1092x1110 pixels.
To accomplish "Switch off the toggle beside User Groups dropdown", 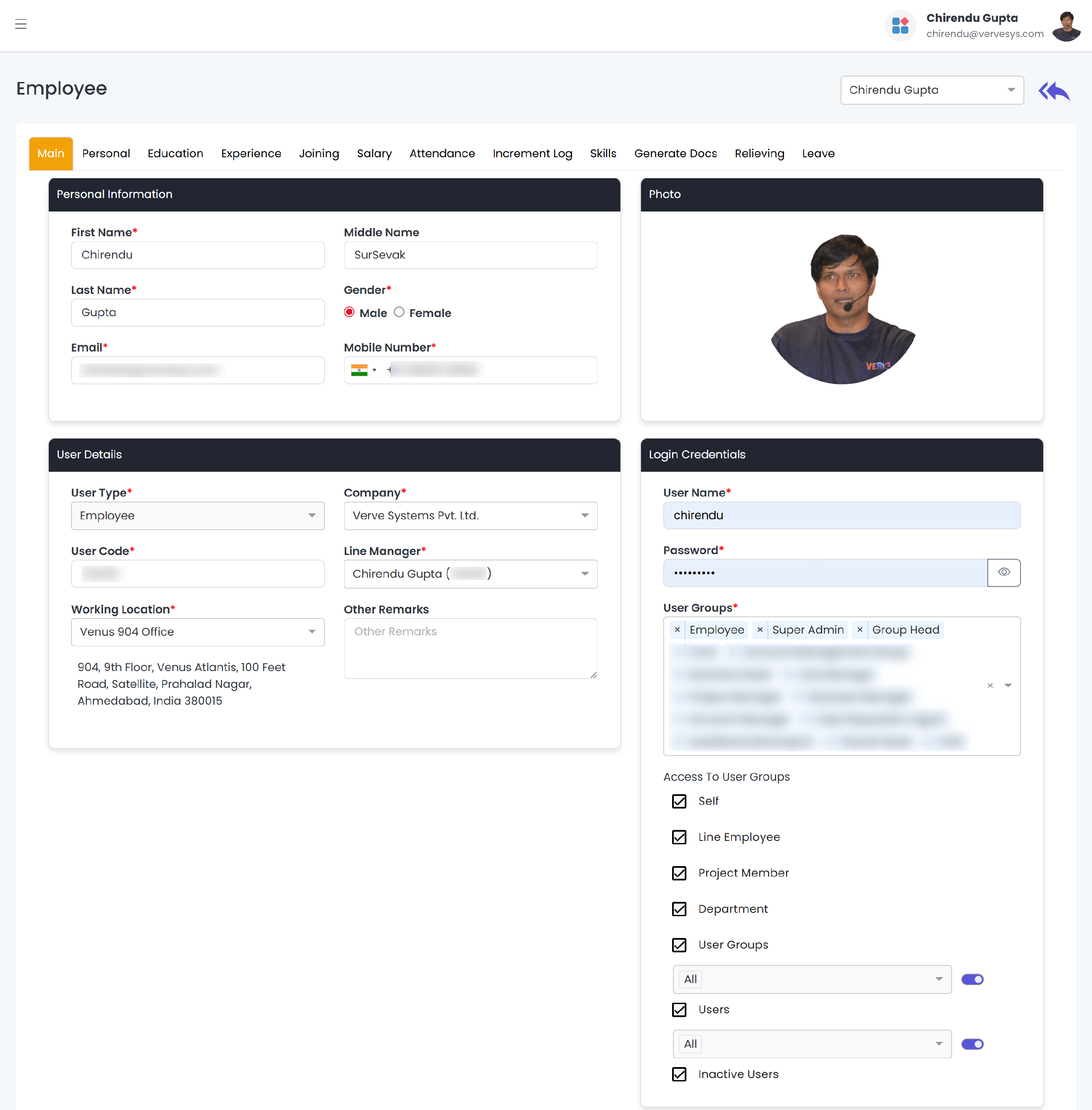I will [972, 979].
